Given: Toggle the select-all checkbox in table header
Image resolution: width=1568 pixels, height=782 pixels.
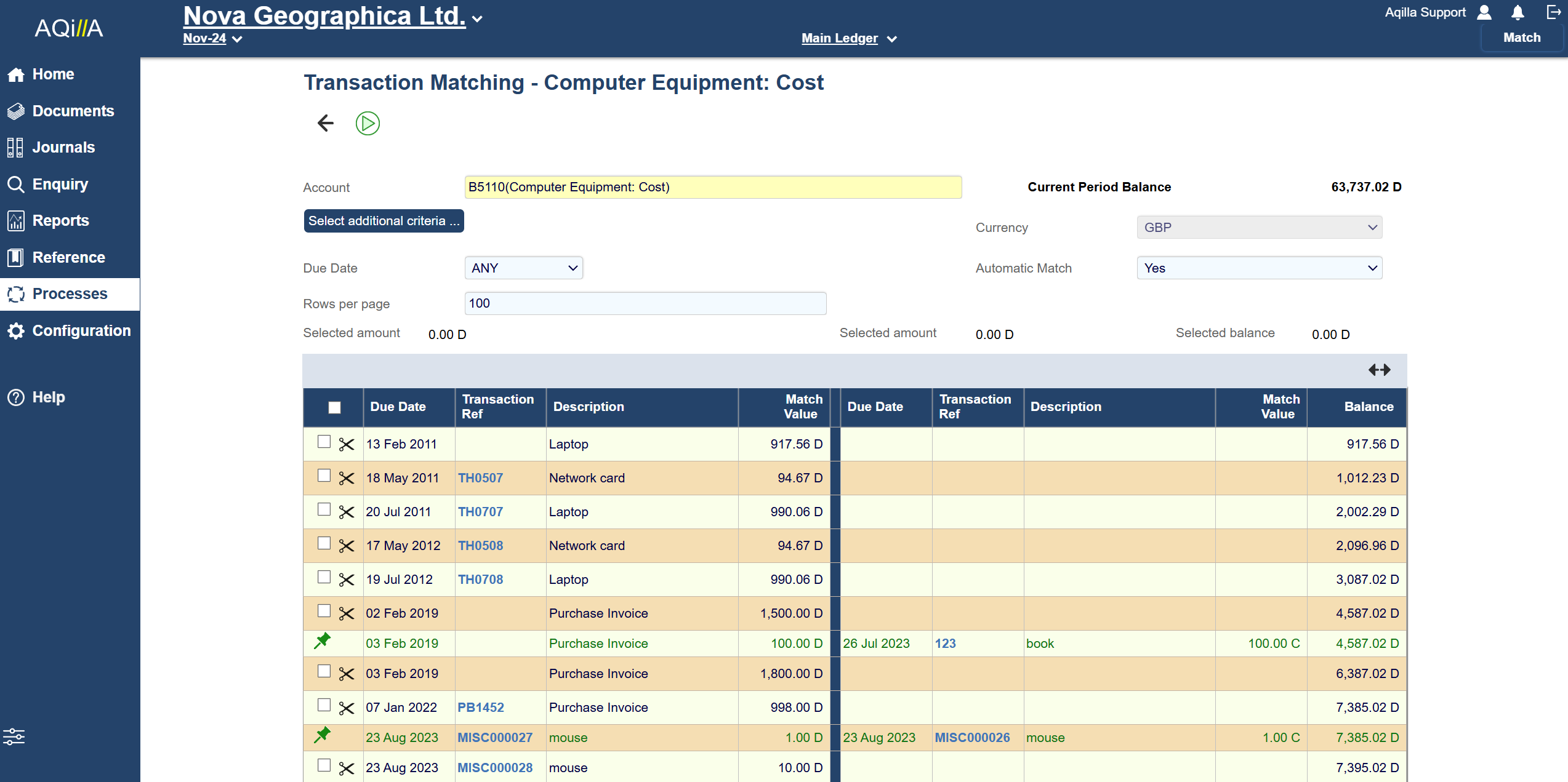Looking at the screenshot, I should click(334, 407).
